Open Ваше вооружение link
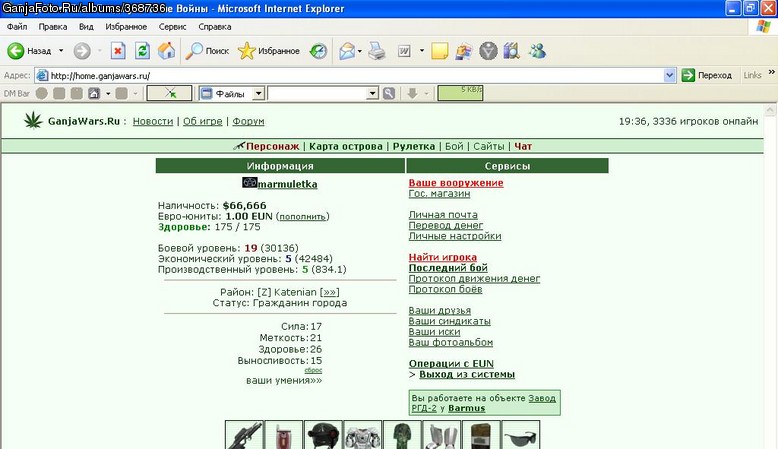 [x=456, y=183]
